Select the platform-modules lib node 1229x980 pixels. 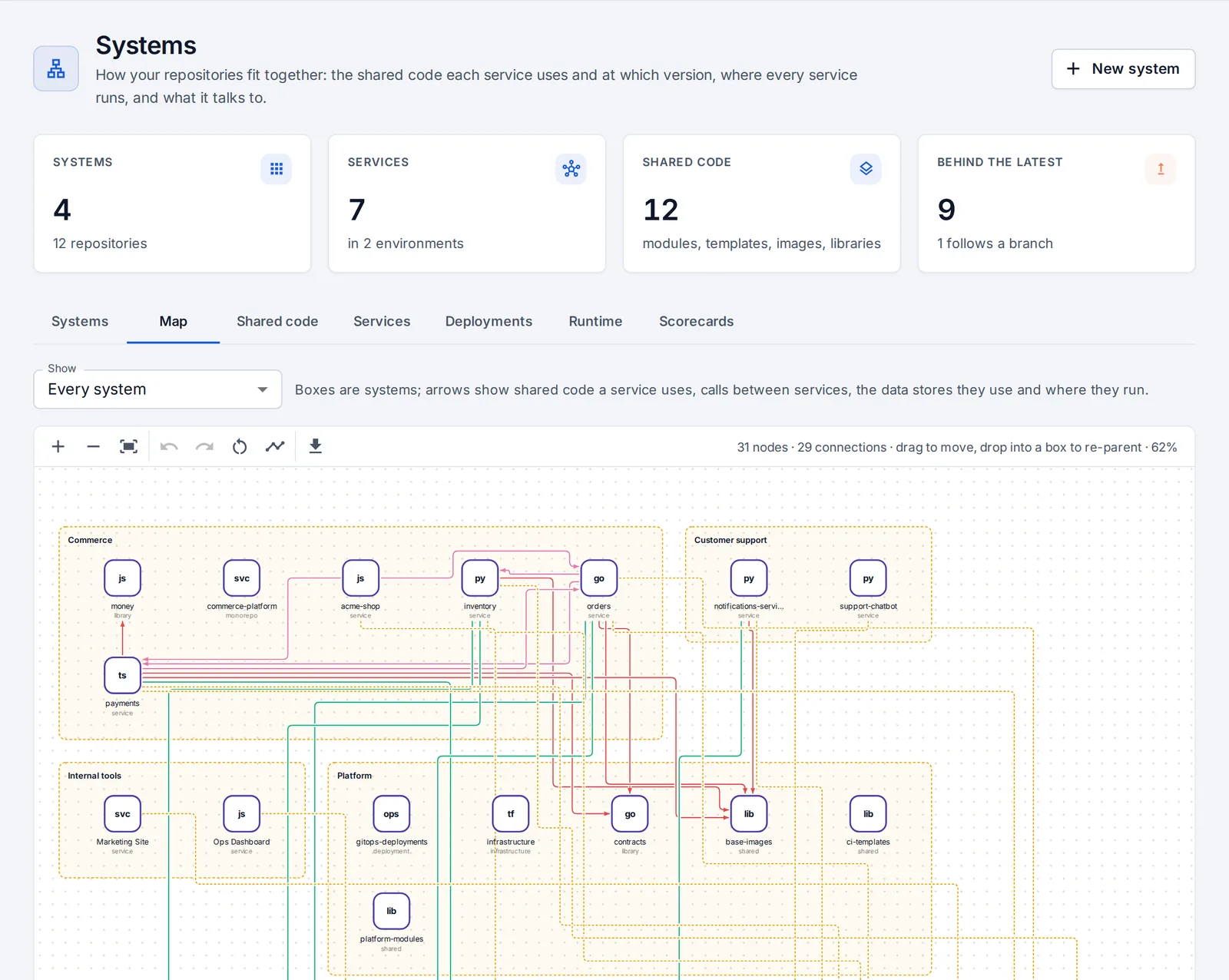(x=392, y=911)
